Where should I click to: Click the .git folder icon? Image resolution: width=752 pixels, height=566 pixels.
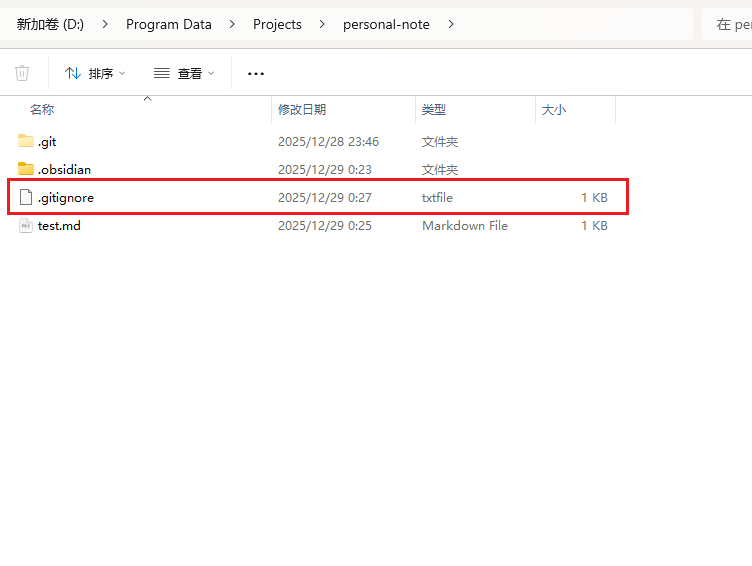[x=26, y=141]
